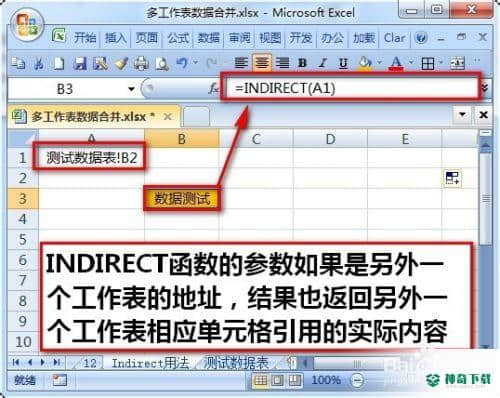Toggle Bold formatting
The height and width of the screenshot is (398, 500).
pos(302,63)
